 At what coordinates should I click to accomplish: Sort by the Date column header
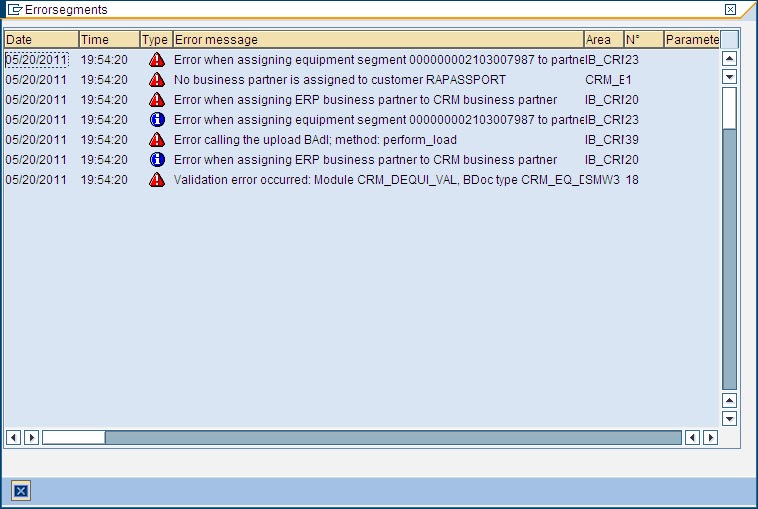click(42, 40)
